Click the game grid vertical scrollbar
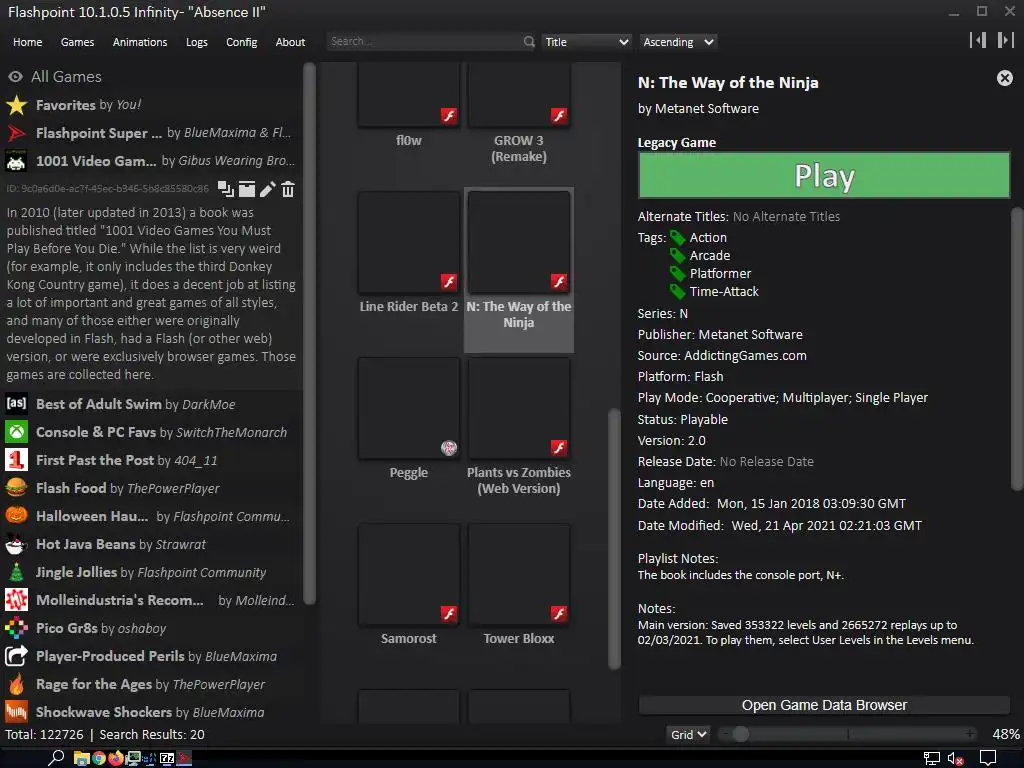The width and height of the screenshot is (1024, 768). tap(614, 539)
